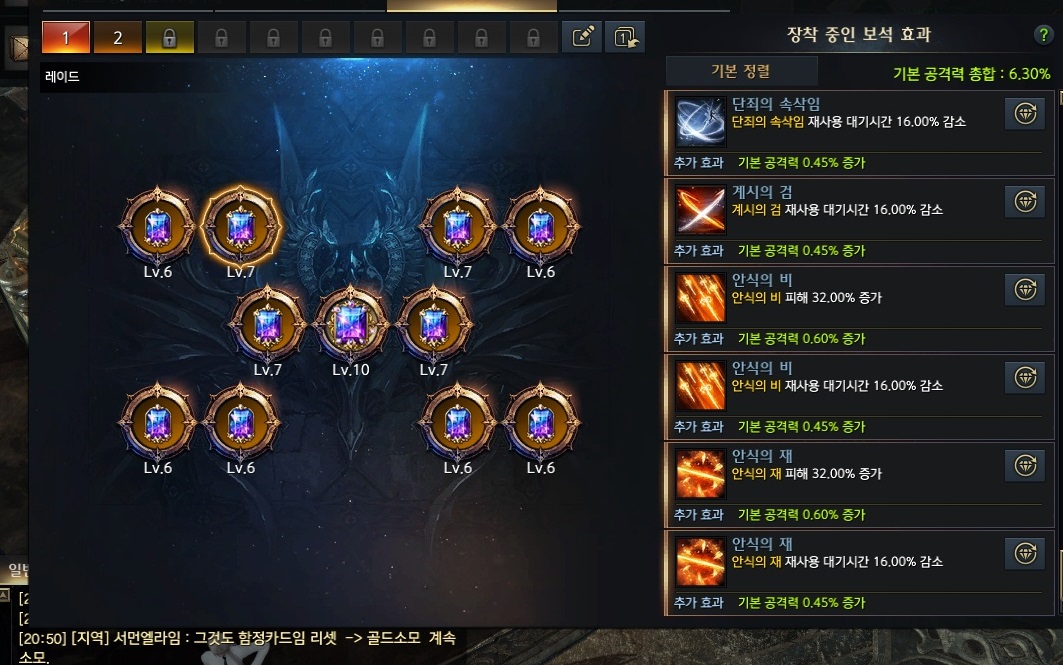This screenshot has height=665, width=1063.
Task: Select the top-left Lv.6 gem
Action: (158, 226)
